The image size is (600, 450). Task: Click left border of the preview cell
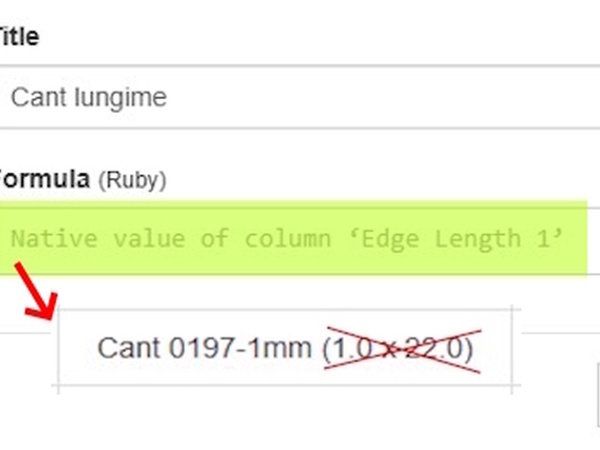pos(59,347)
